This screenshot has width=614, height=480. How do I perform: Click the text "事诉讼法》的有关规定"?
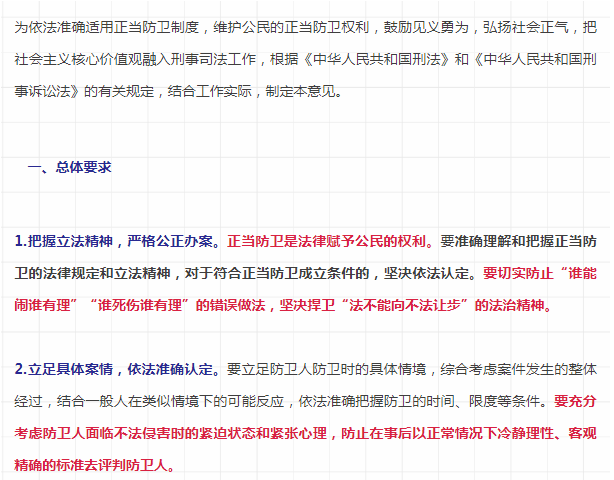click(85, 91)
